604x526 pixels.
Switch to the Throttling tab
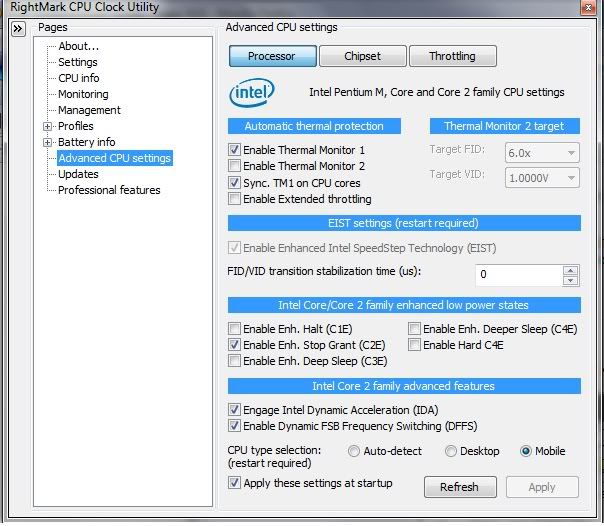click(x=453, y=56)
